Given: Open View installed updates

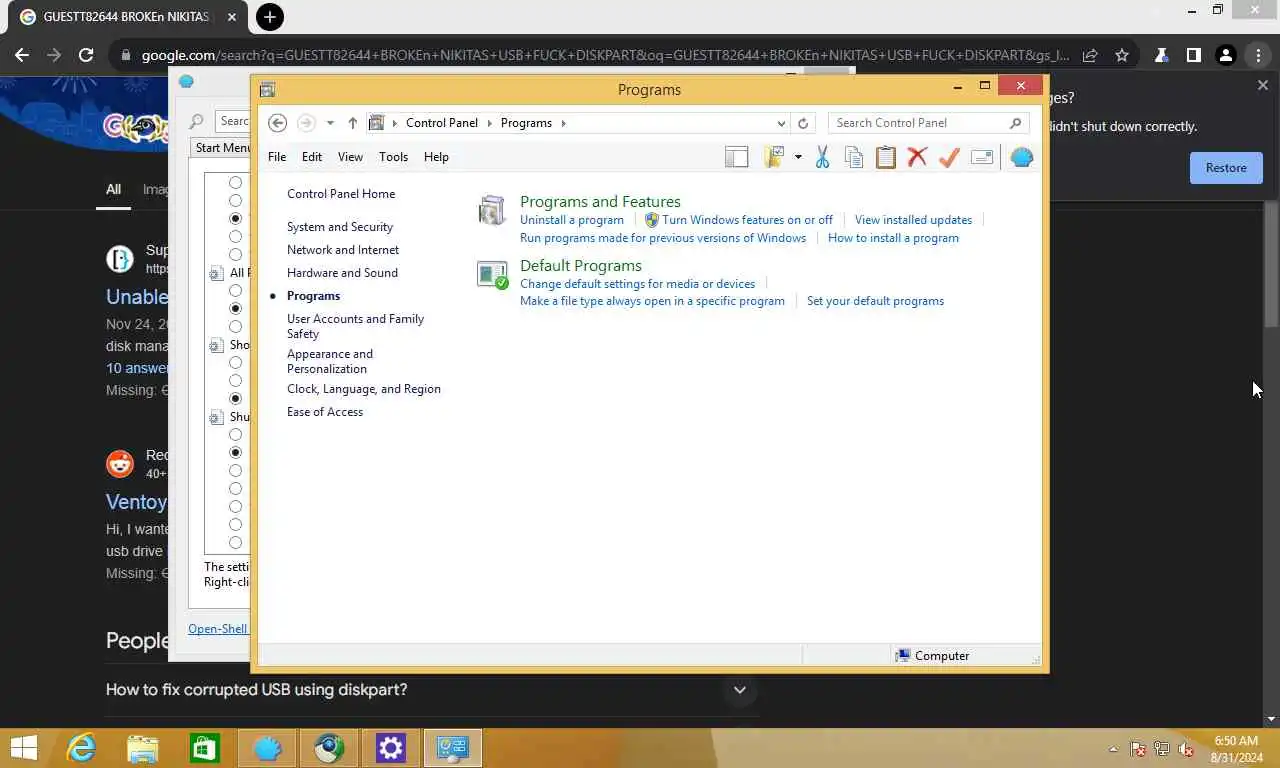Looking at the screenshot, I should pos(913,220).
